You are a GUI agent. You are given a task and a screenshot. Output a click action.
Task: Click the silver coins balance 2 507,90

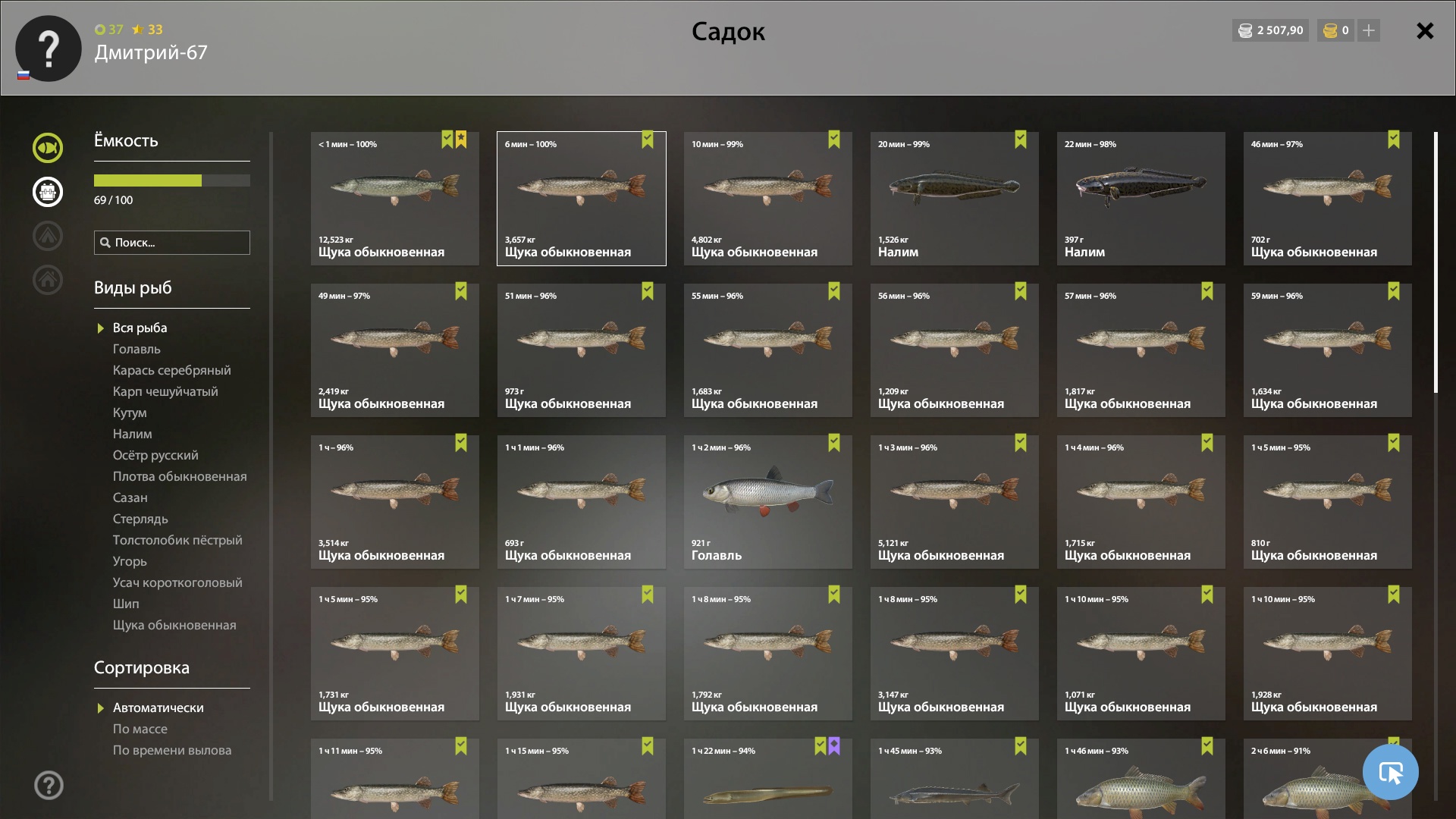(1270, 30)
